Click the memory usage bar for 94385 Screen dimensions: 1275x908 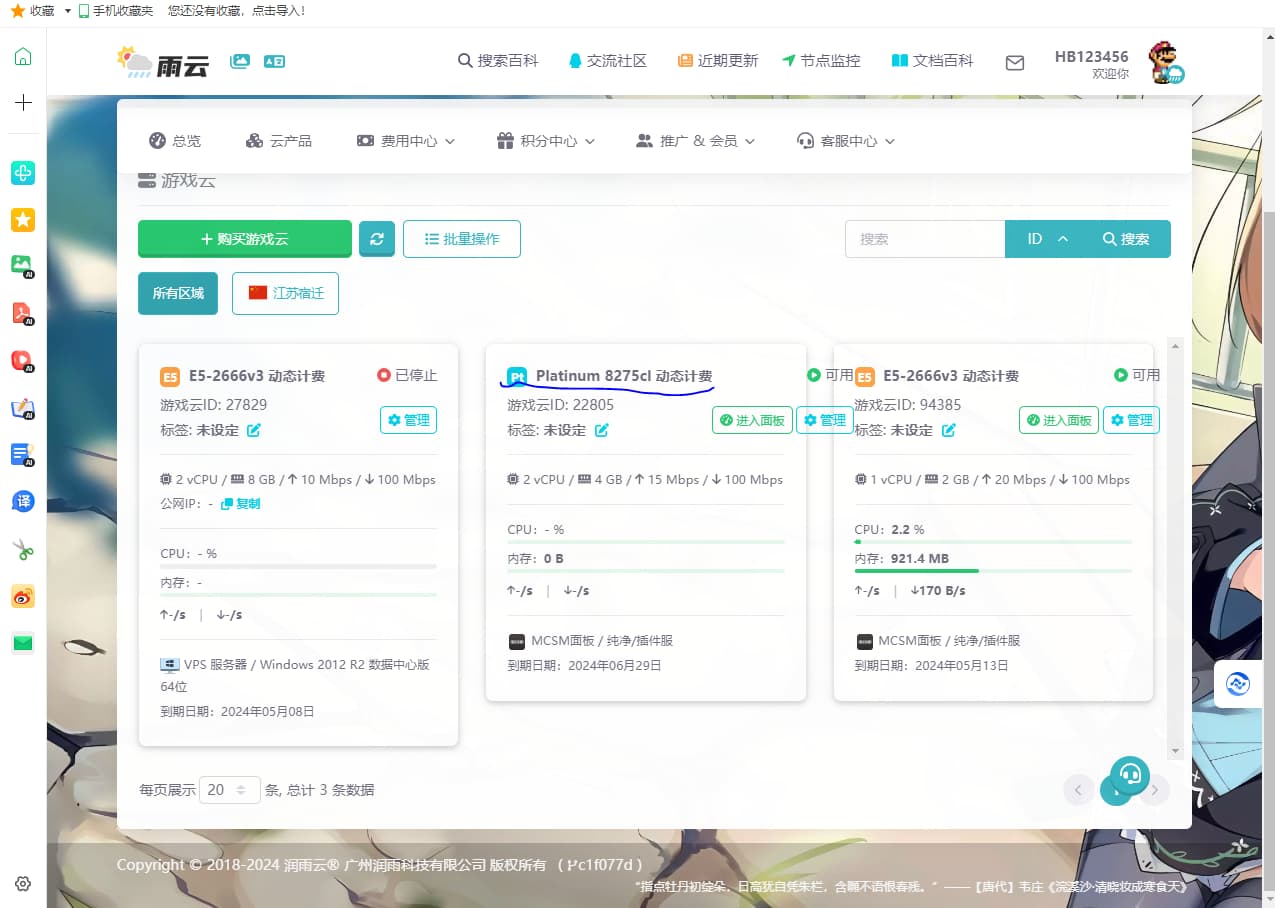click(x=993, y=571)
